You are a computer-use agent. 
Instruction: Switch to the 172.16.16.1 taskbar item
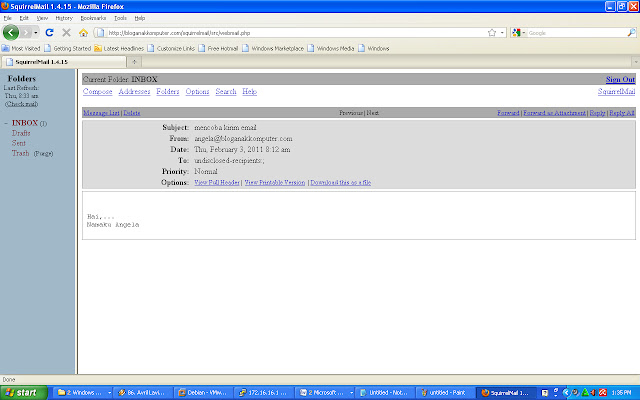pyautogui.click(x=262, y=393)
